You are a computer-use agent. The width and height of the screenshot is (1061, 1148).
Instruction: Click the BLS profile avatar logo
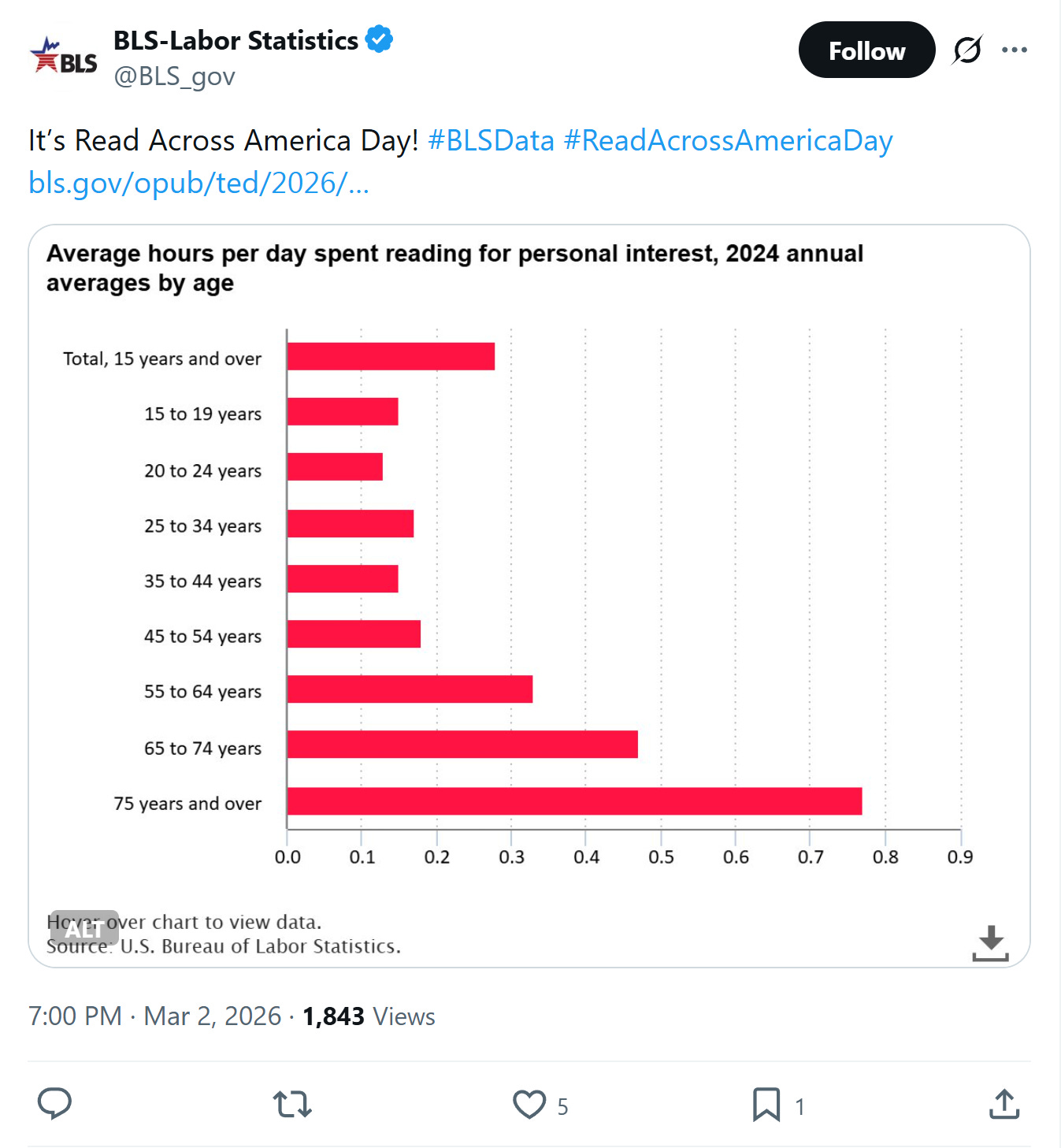pos(64,58)
